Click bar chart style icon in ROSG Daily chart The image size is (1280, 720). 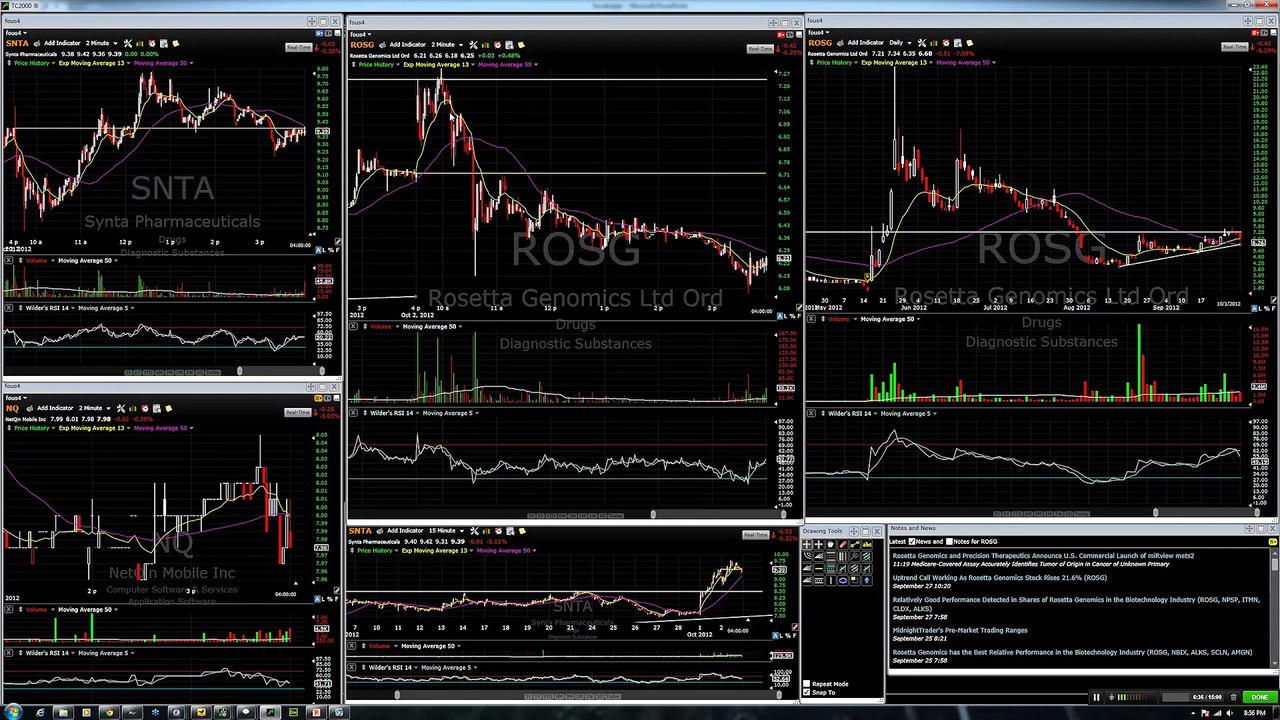coord(933,42)
